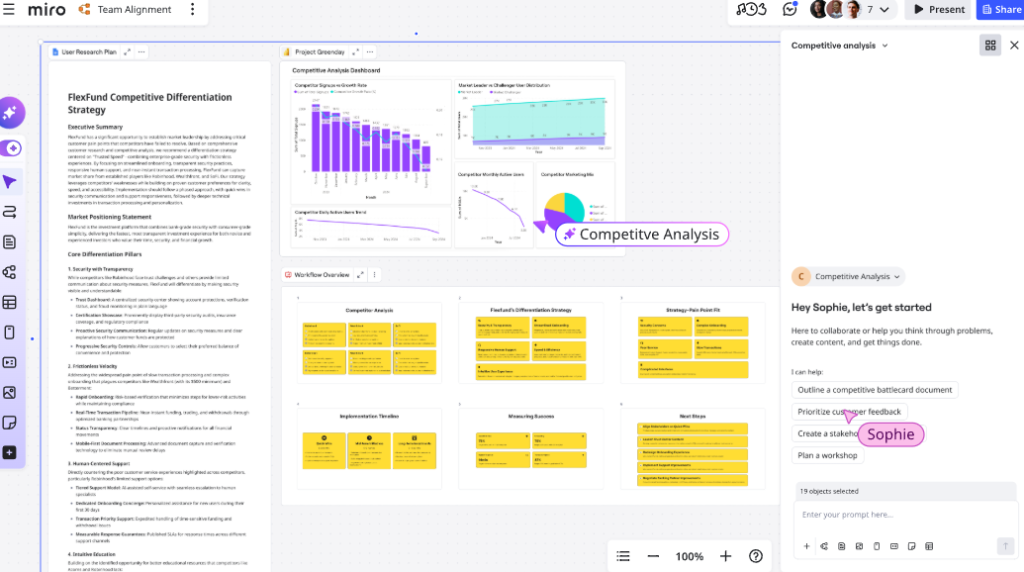Select the sticky note tool in sidebar
The width and height of the screenshot is (1024, 572).
point(10,423)
